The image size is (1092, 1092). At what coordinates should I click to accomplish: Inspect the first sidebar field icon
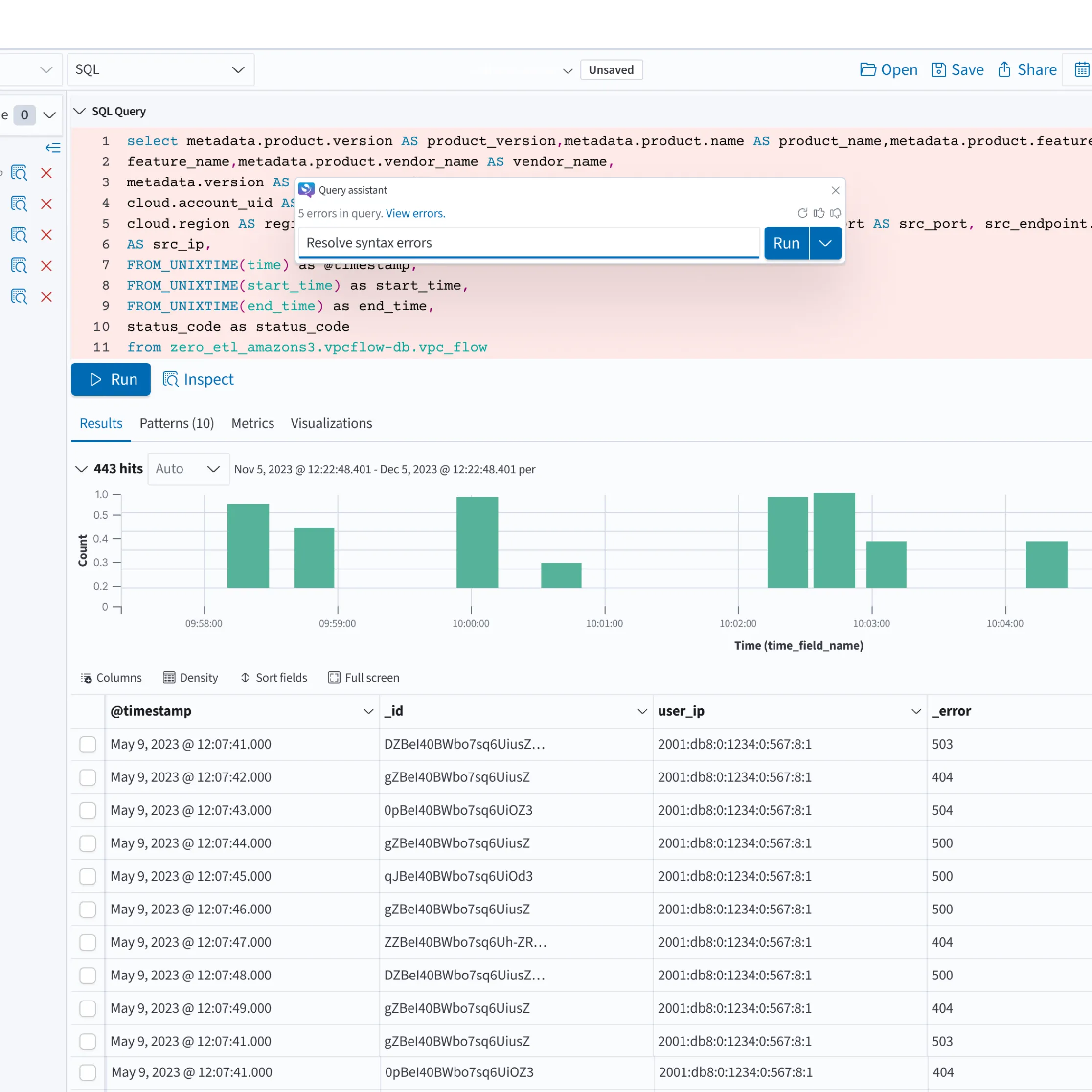pyautogui.click(x=19, y=172)
